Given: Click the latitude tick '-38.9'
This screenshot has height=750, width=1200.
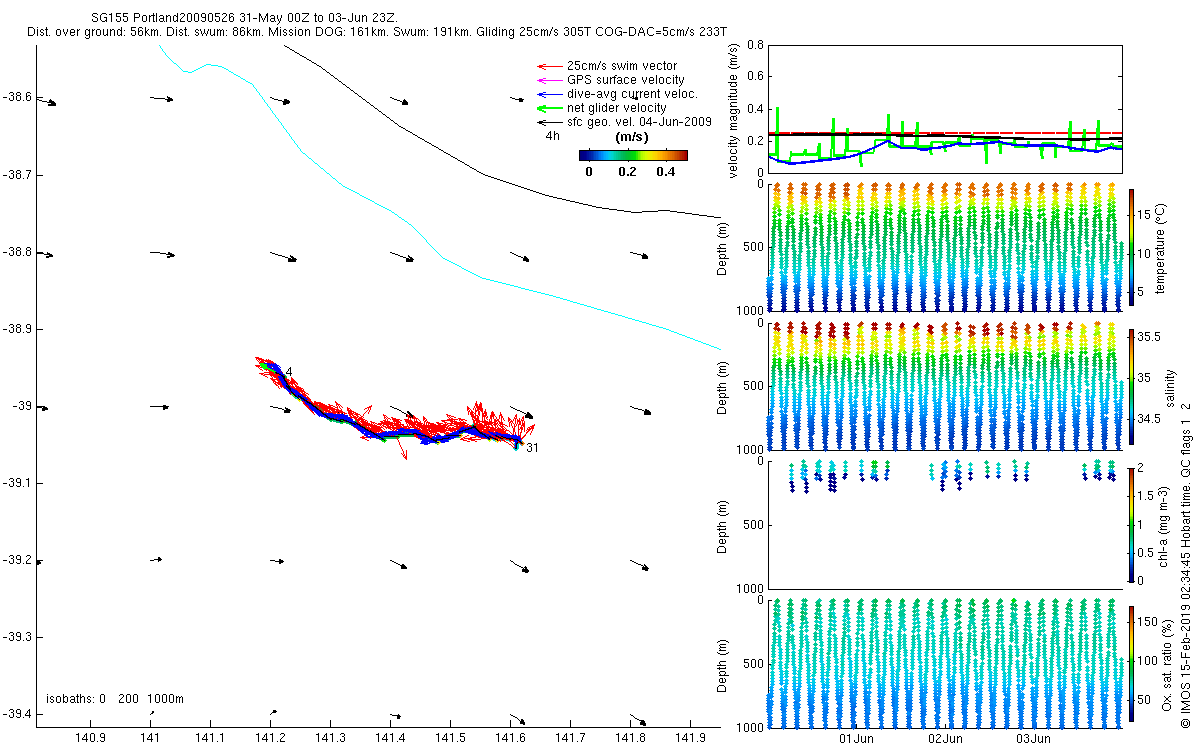Looking at the screenshot, I should click(17, 329).
